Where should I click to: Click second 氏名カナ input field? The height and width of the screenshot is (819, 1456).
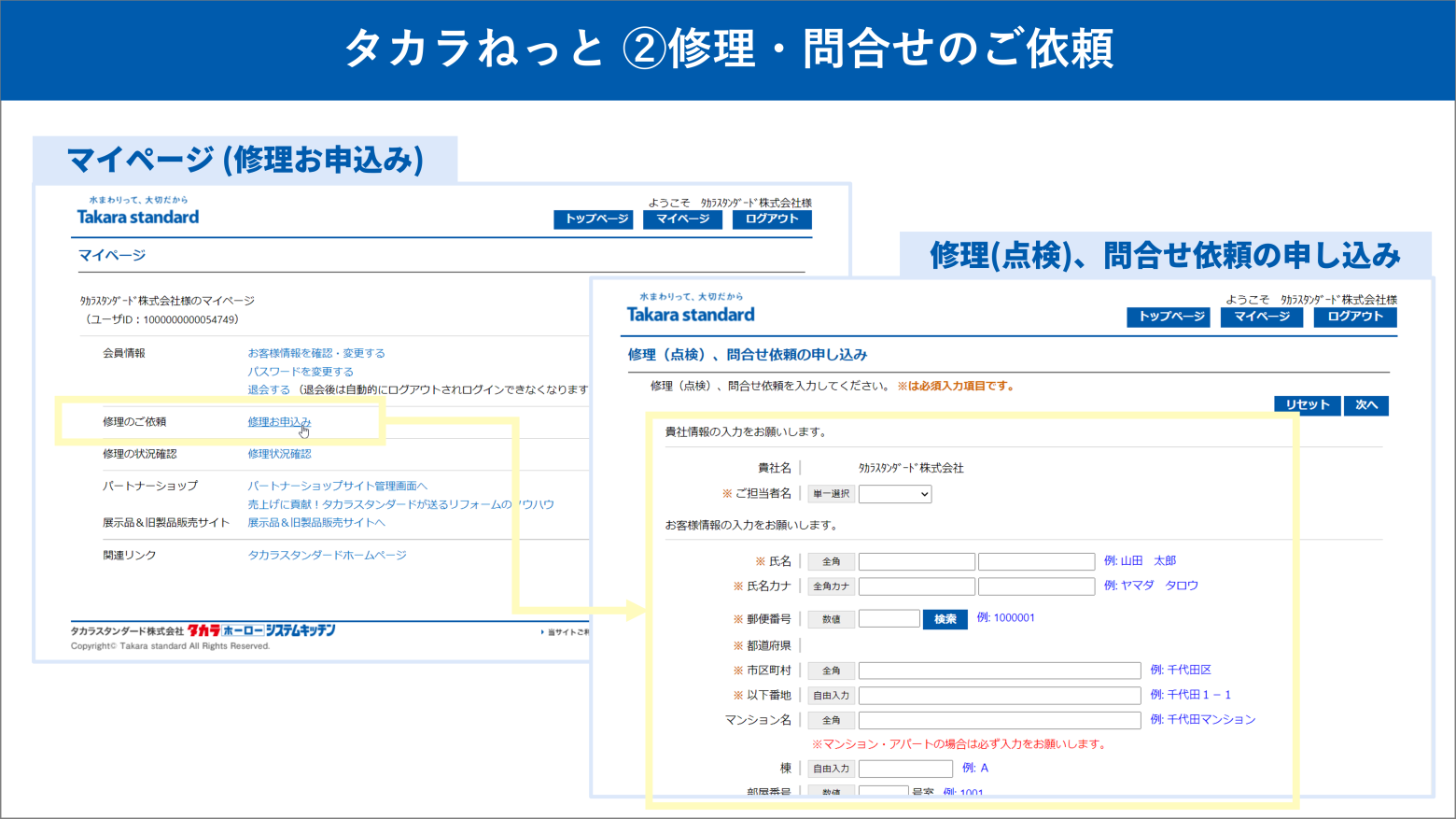click(1036, 586)
